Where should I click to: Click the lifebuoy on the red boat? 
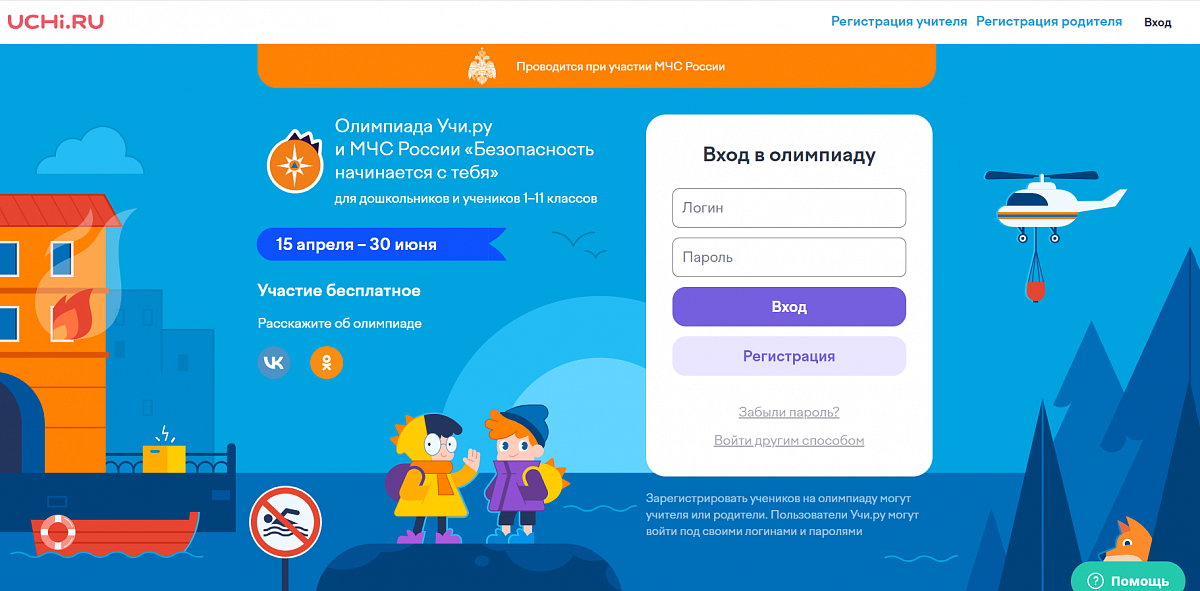(x=58, y=532)
